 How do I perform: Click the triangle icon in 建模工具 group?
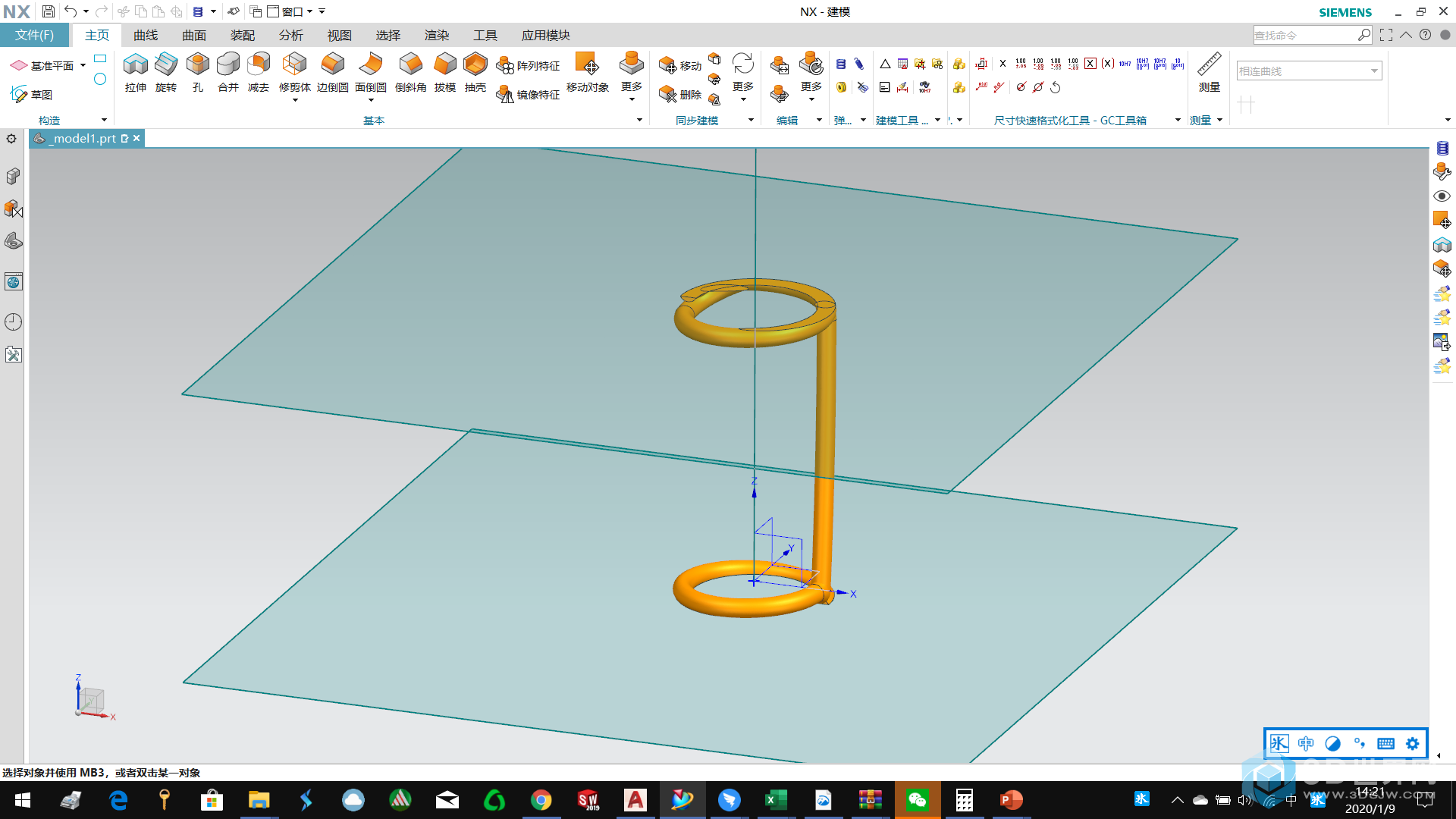click(885, 64)
